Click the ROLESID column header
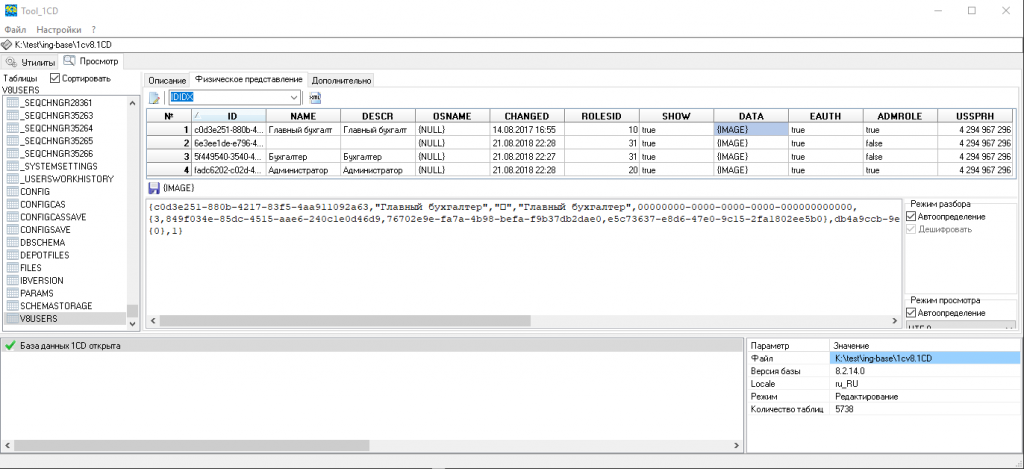The height and width of the screenshot is (469, 1024). click(601, 116)
